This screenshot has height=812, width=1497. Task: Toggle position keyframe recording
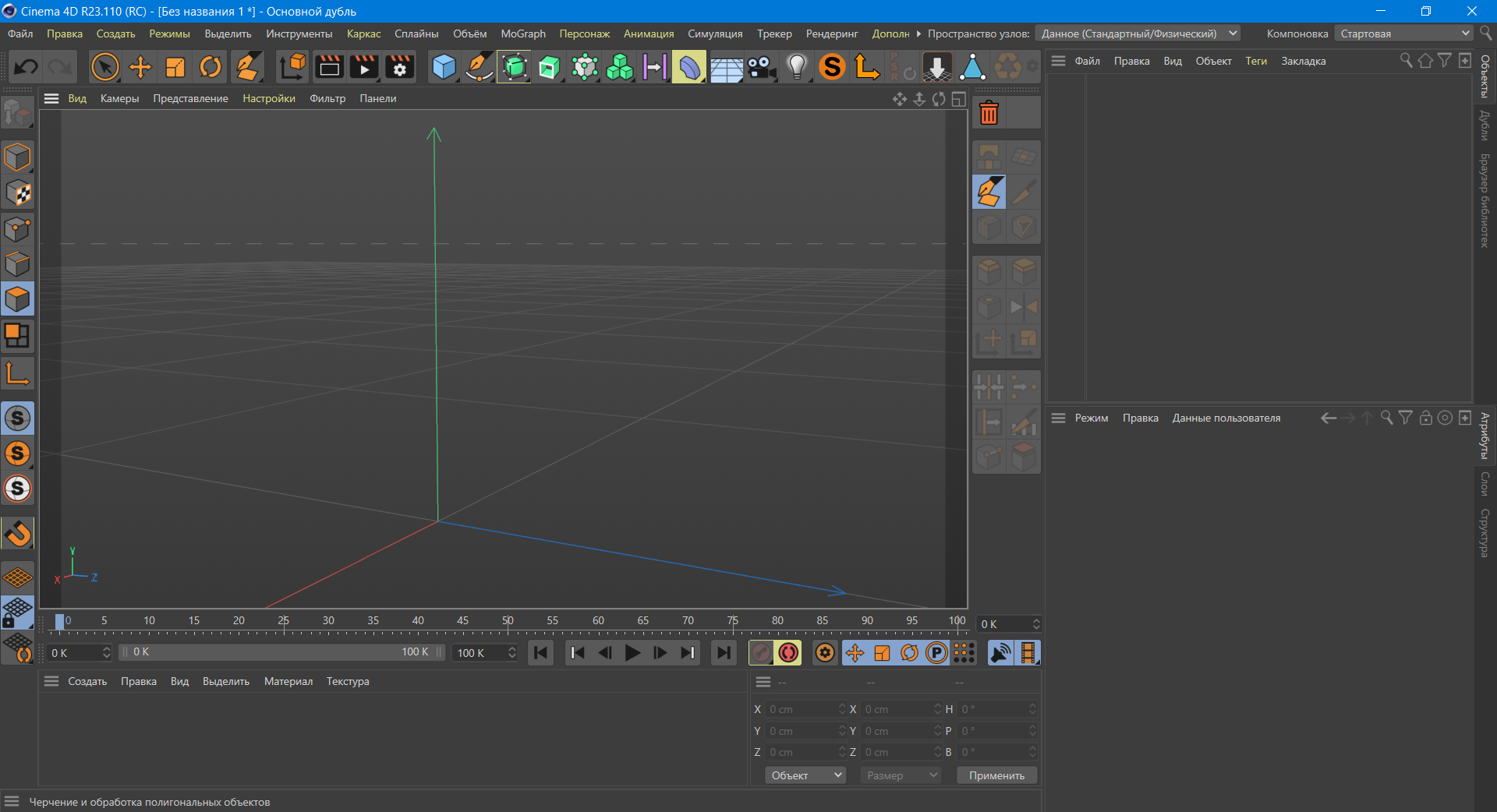tap(855, 653)
